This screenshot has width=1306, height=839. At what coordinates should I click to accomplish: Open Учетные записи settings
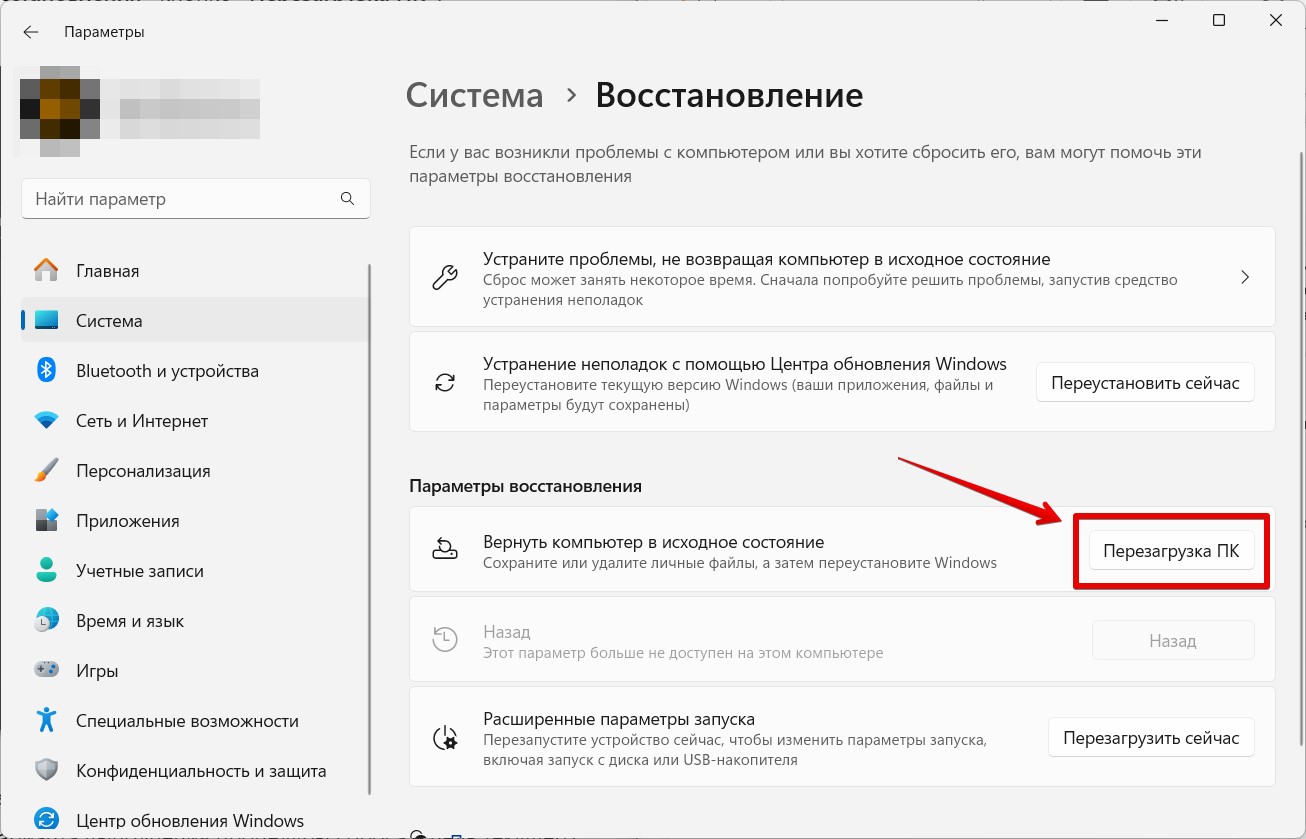tap(195, 571)
